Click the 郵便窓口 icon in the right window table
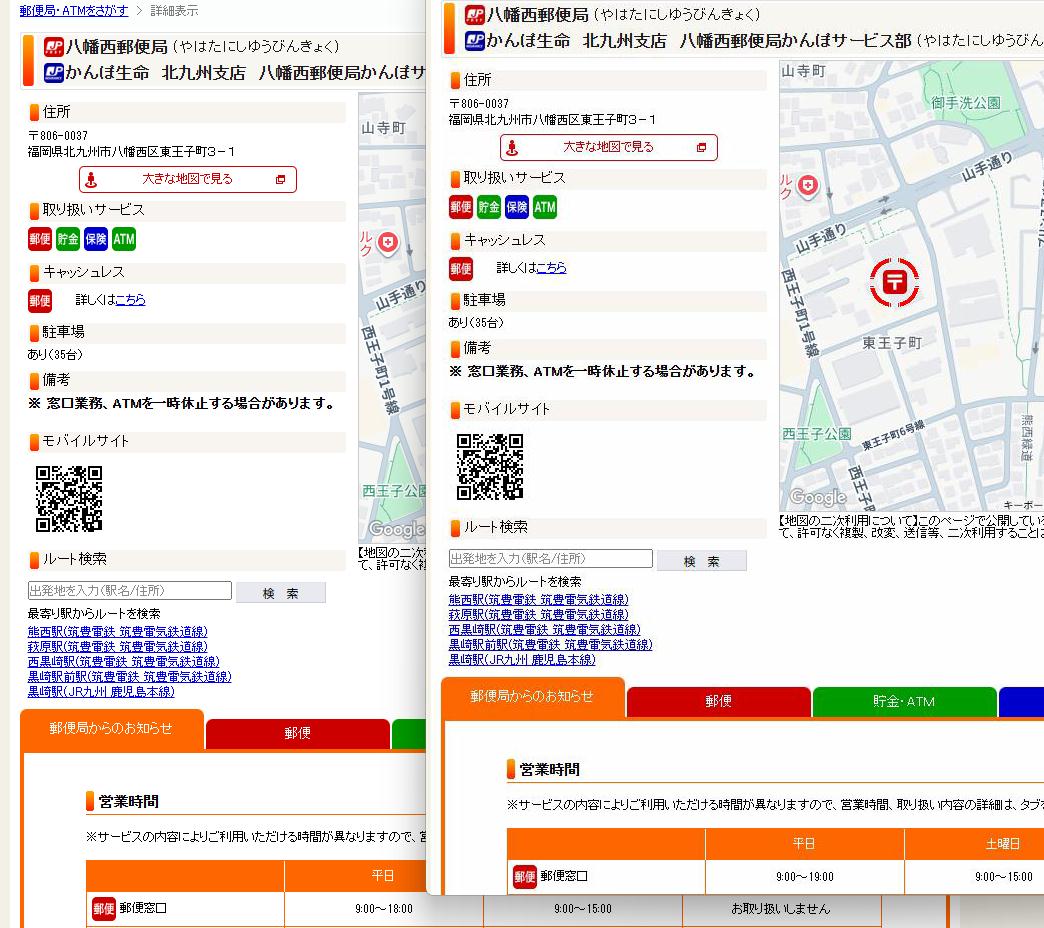Image resolution: width=1044 pixels, height=928 pixels. pos(525,877)
